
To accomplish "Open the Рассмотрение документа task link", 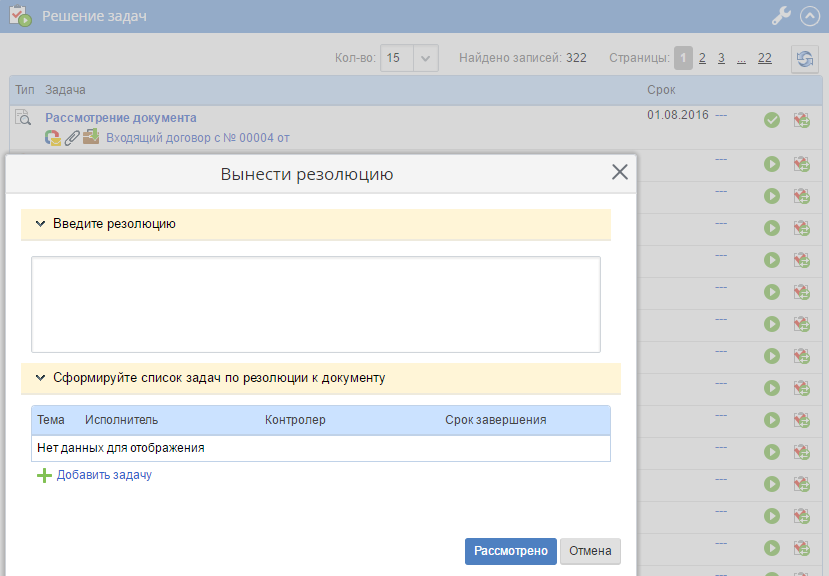I will click(120, 117).
